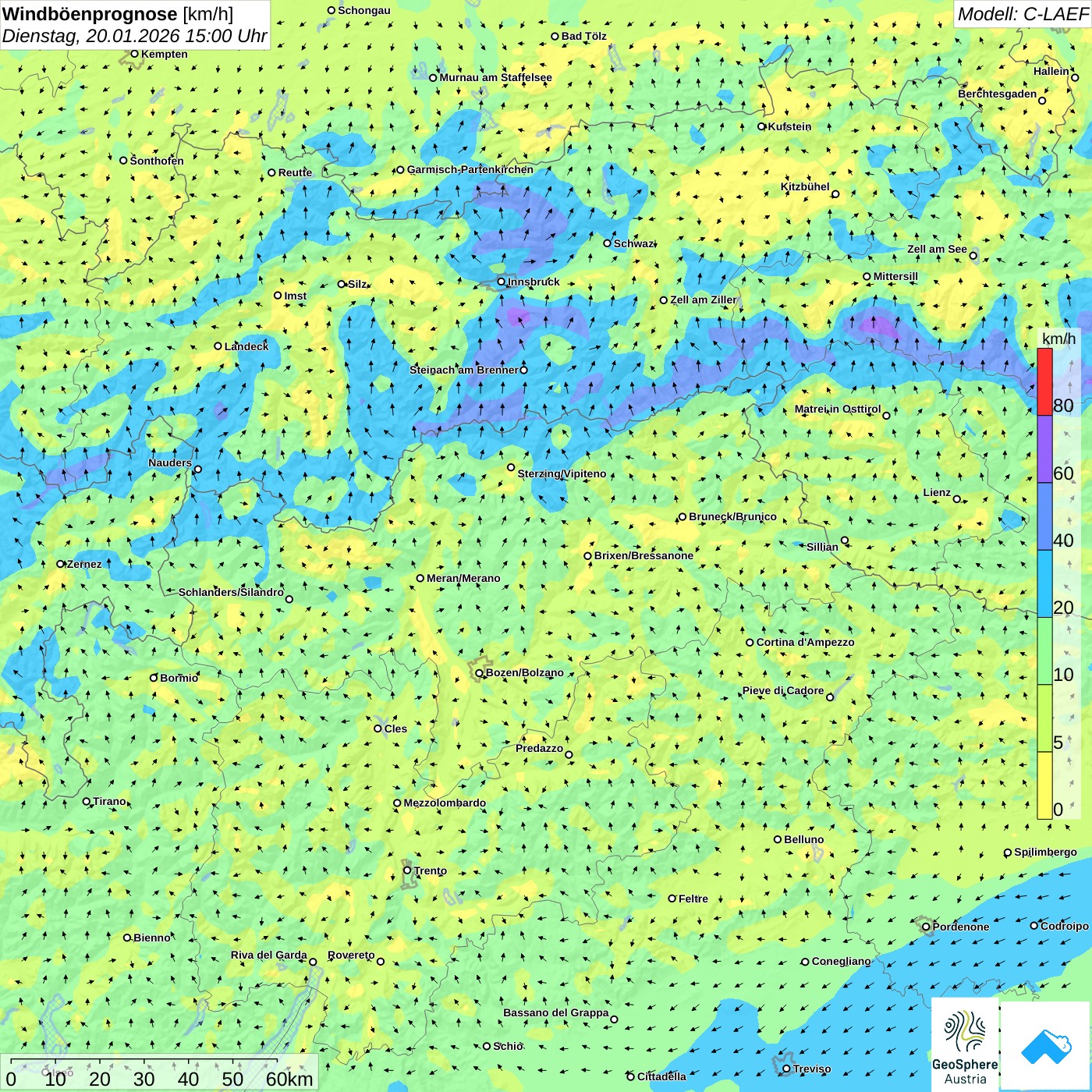The image size is (1092, 1092).
Task: Click the Belluno location marker
Action: 777,839
